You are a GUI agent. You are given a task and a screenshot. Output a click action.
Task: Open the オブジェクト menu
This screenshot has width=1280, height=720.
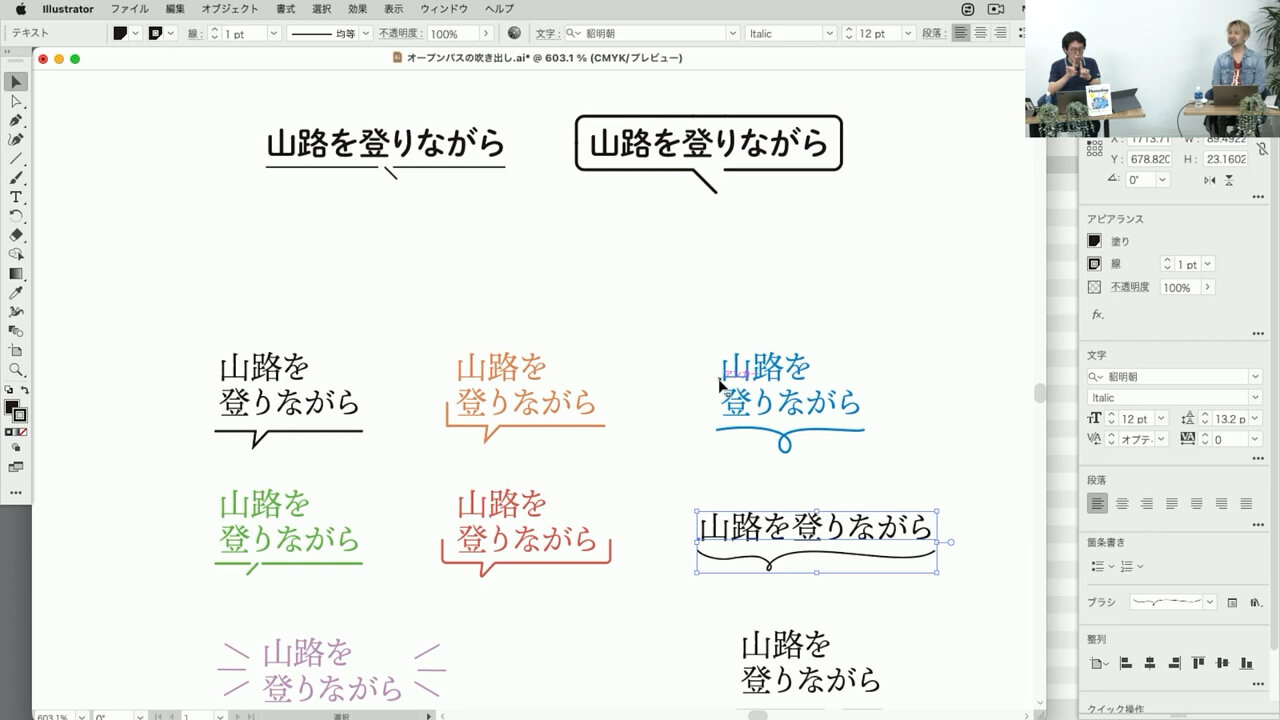pyautogui.click(x=230, y=9)
